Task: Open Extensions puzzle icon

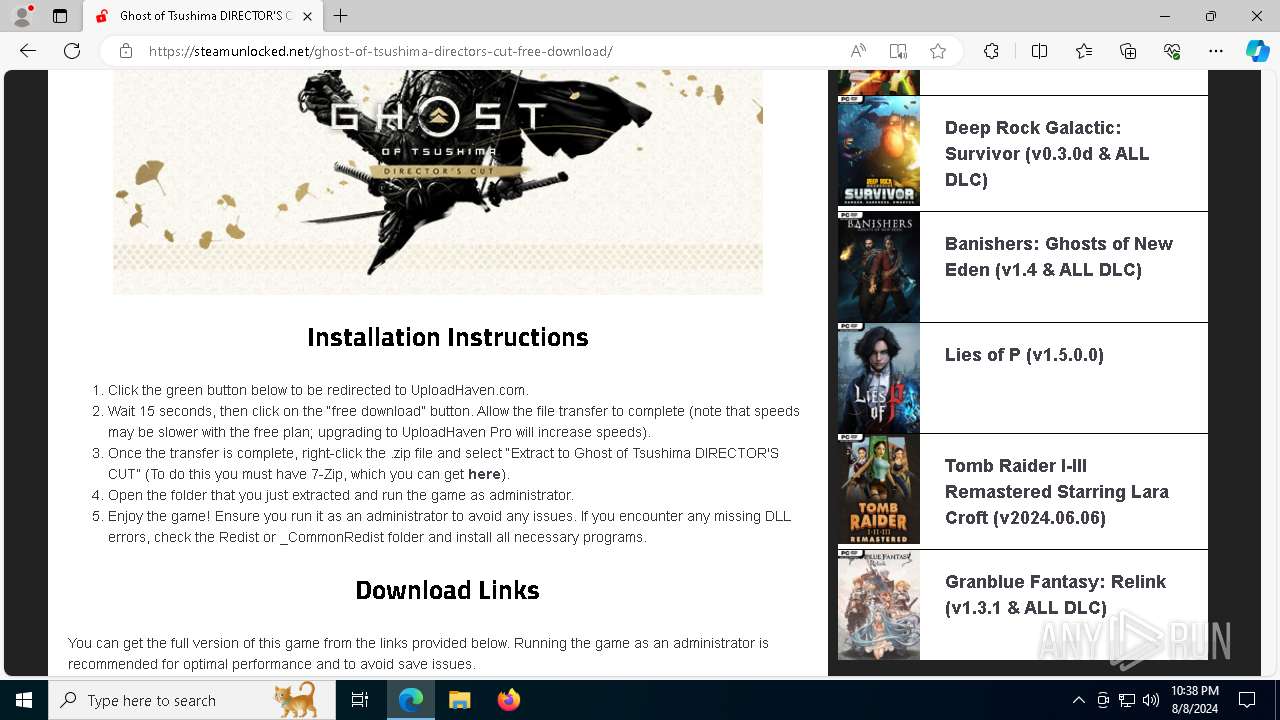Action: point(991,51)
